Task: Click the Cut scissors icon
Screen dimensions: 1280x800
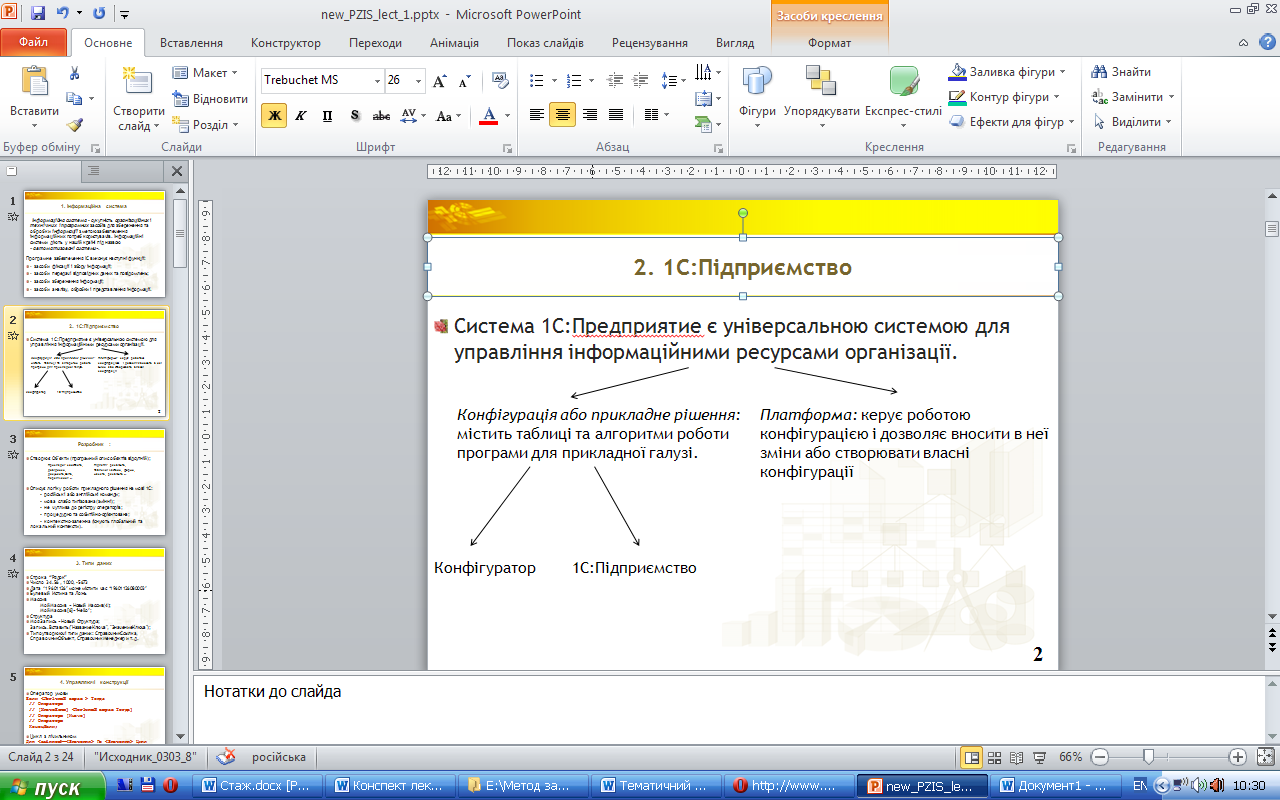Action: click(x=74, y=73)
